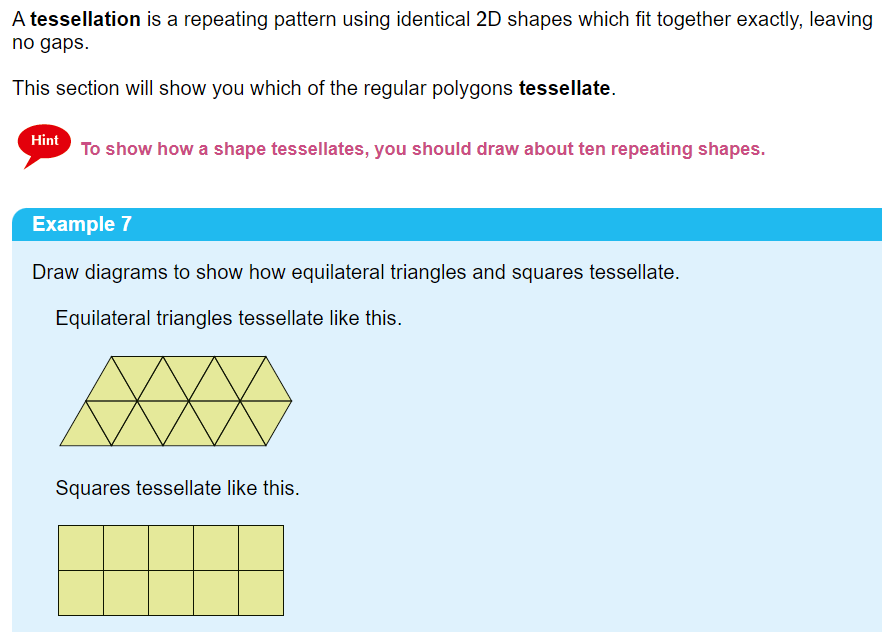This screenshot has width=882, height=632.
Task: Click the bold word "tessellation"
Action: coord(85,20)
